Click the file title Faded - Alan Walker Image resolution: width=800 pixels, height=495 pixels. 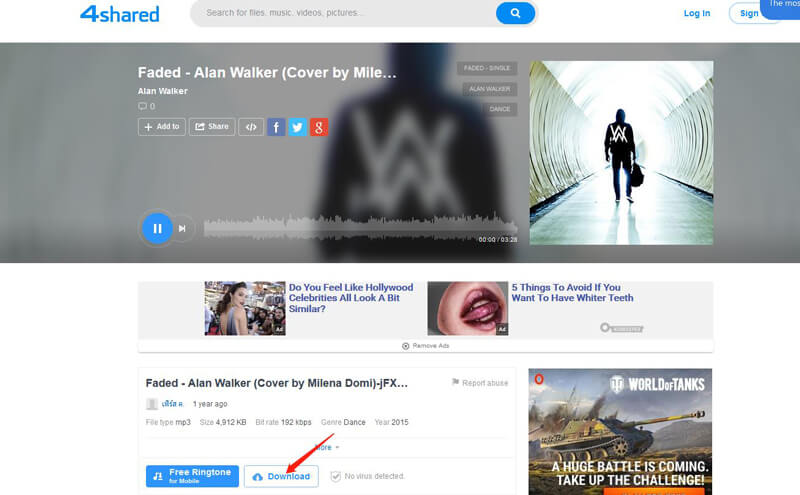tap(277, 383)
